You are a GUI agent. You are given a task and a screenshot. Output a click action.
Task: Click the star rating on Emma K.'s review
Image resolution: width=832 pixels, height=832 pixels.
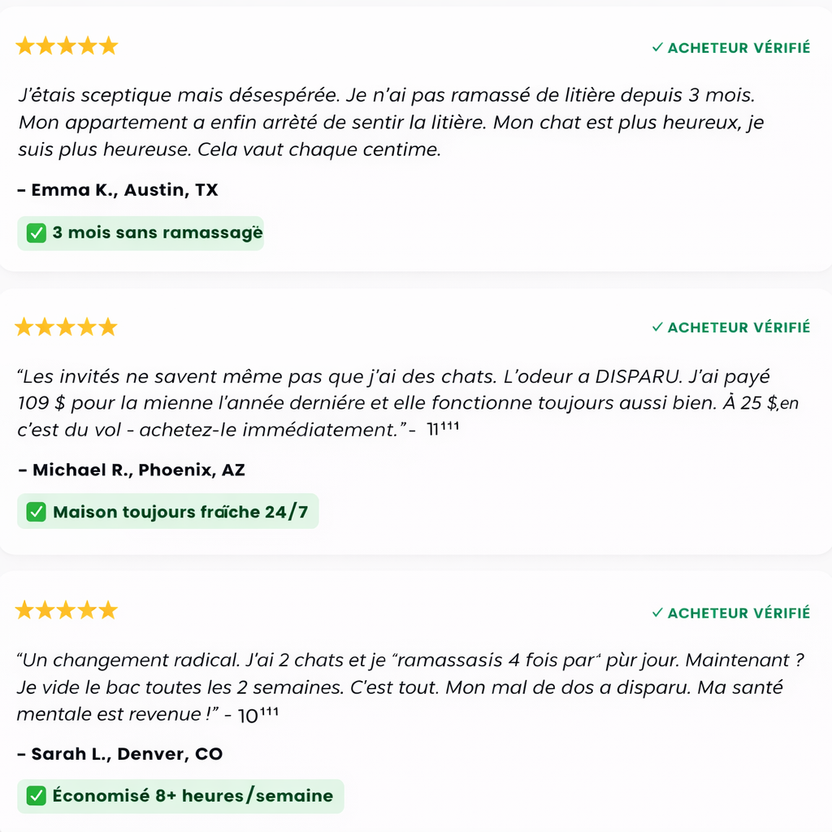[67, 46]
